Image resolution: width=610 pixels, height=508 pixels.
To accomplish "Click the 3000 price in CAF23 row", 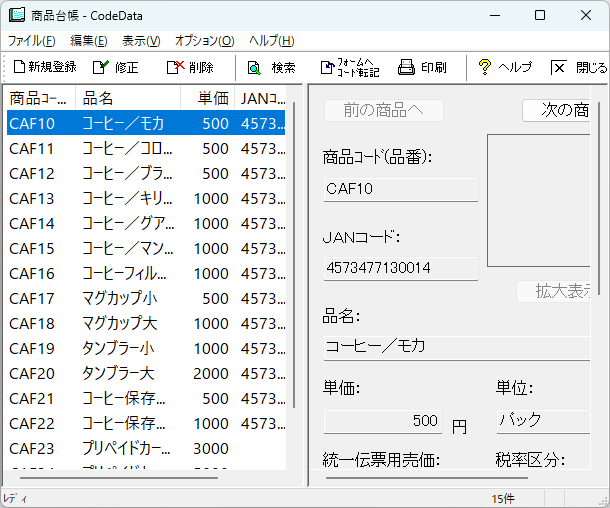I will [211, 448].
